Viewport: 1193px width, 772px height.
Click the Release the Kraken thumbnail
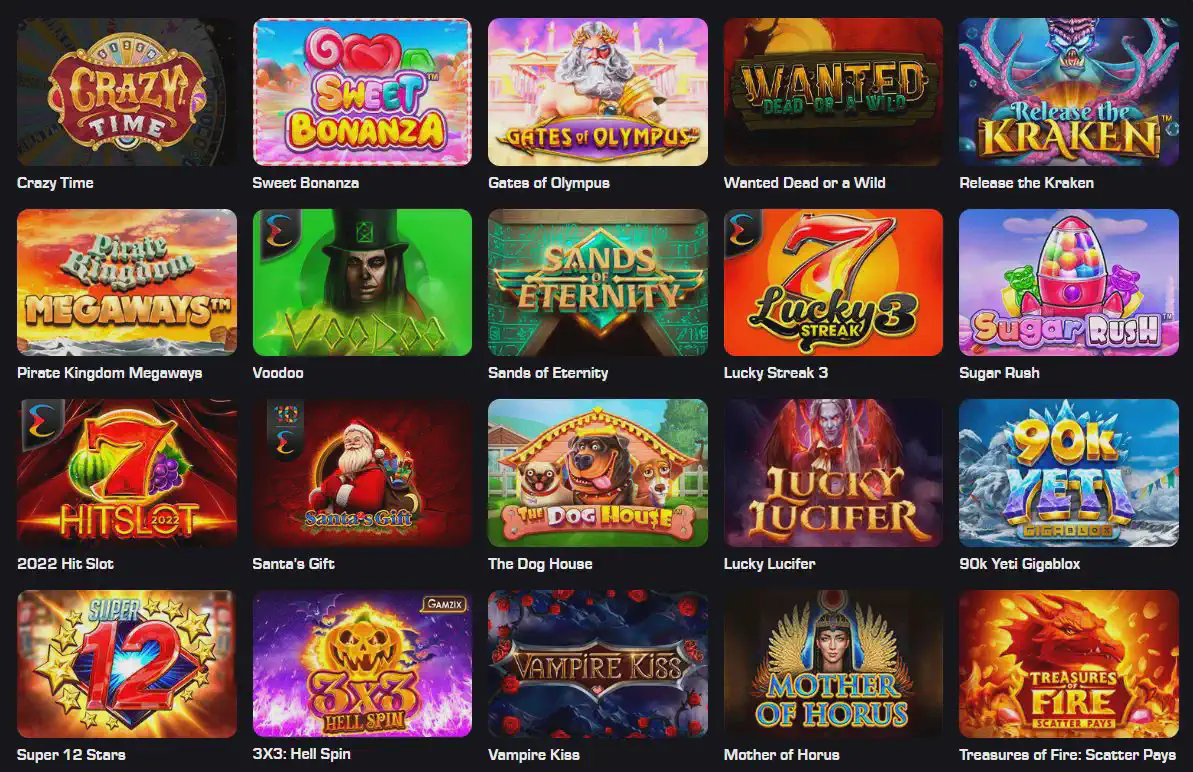tap(1068, 92)
